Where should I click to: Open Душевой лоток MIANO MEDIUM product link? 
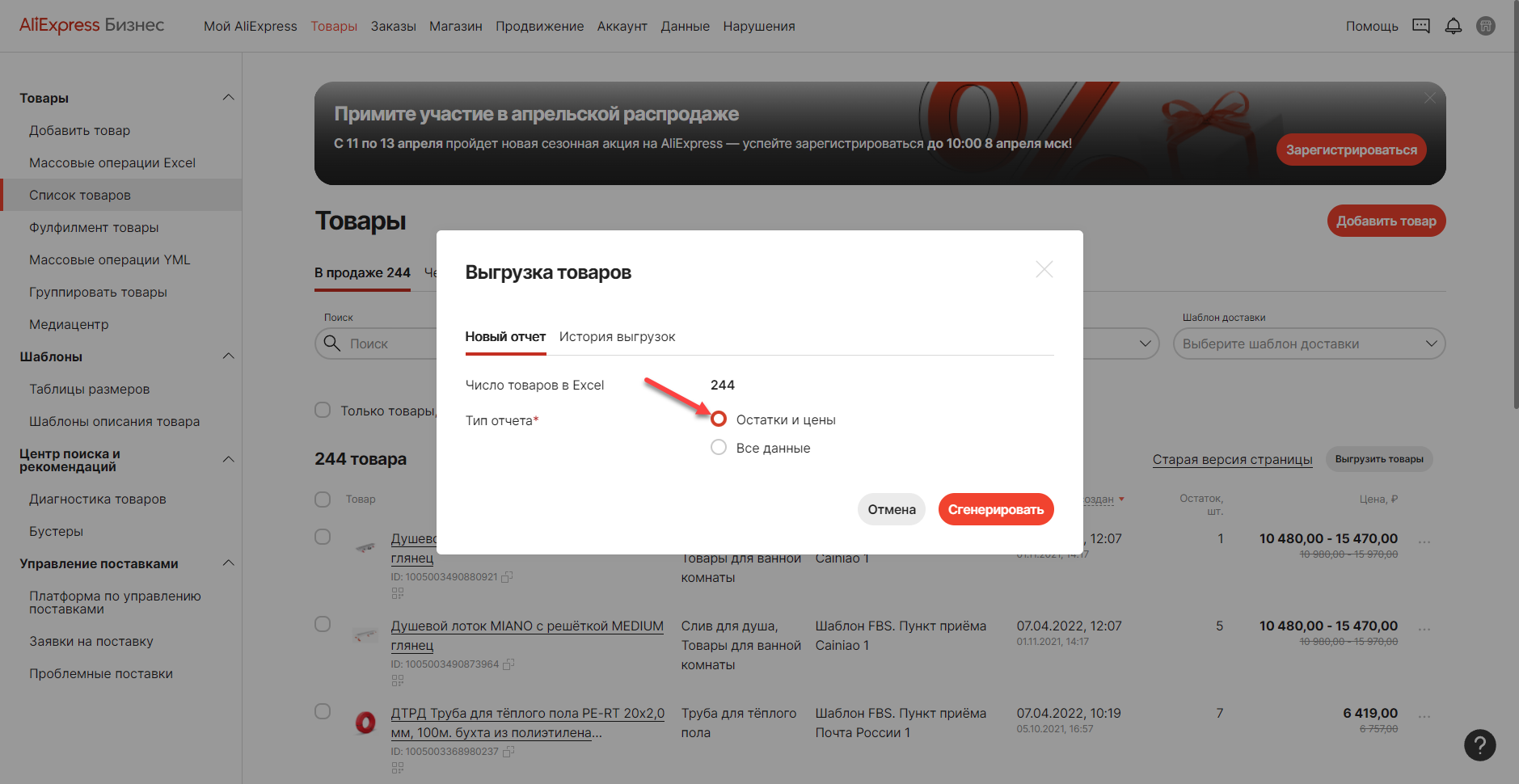[527, 635]
